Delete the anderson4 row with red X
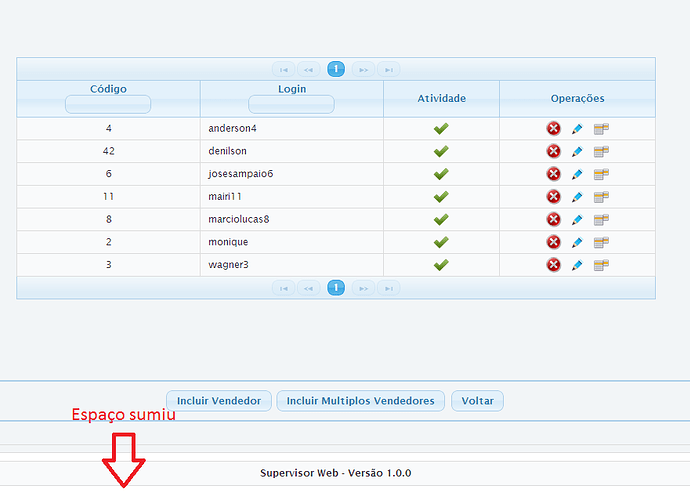The height and width of the screenshot is (500, 690). (x=554, y=129)
